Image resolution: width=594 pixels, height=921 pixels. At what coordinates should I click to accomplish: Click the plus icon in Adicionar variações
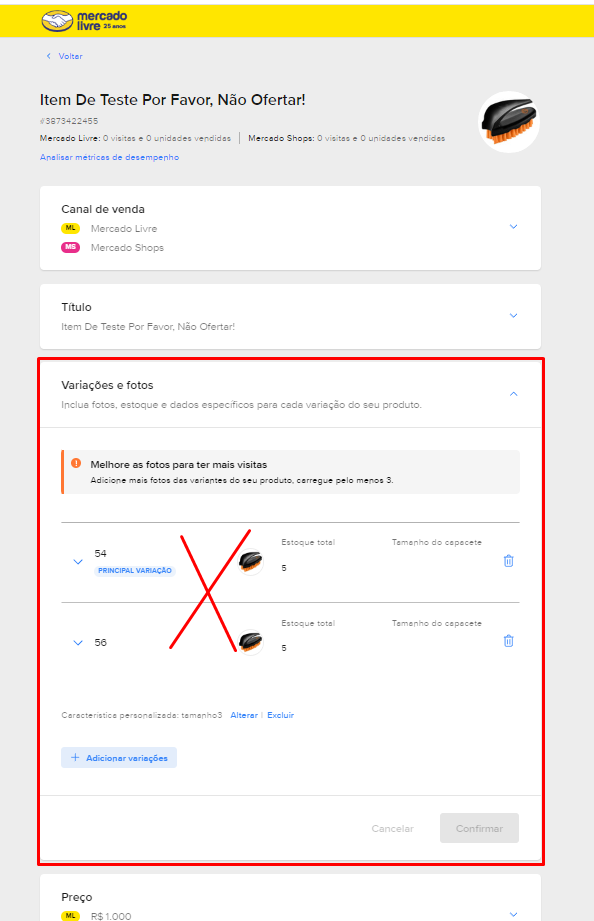(x=75, y=758)
